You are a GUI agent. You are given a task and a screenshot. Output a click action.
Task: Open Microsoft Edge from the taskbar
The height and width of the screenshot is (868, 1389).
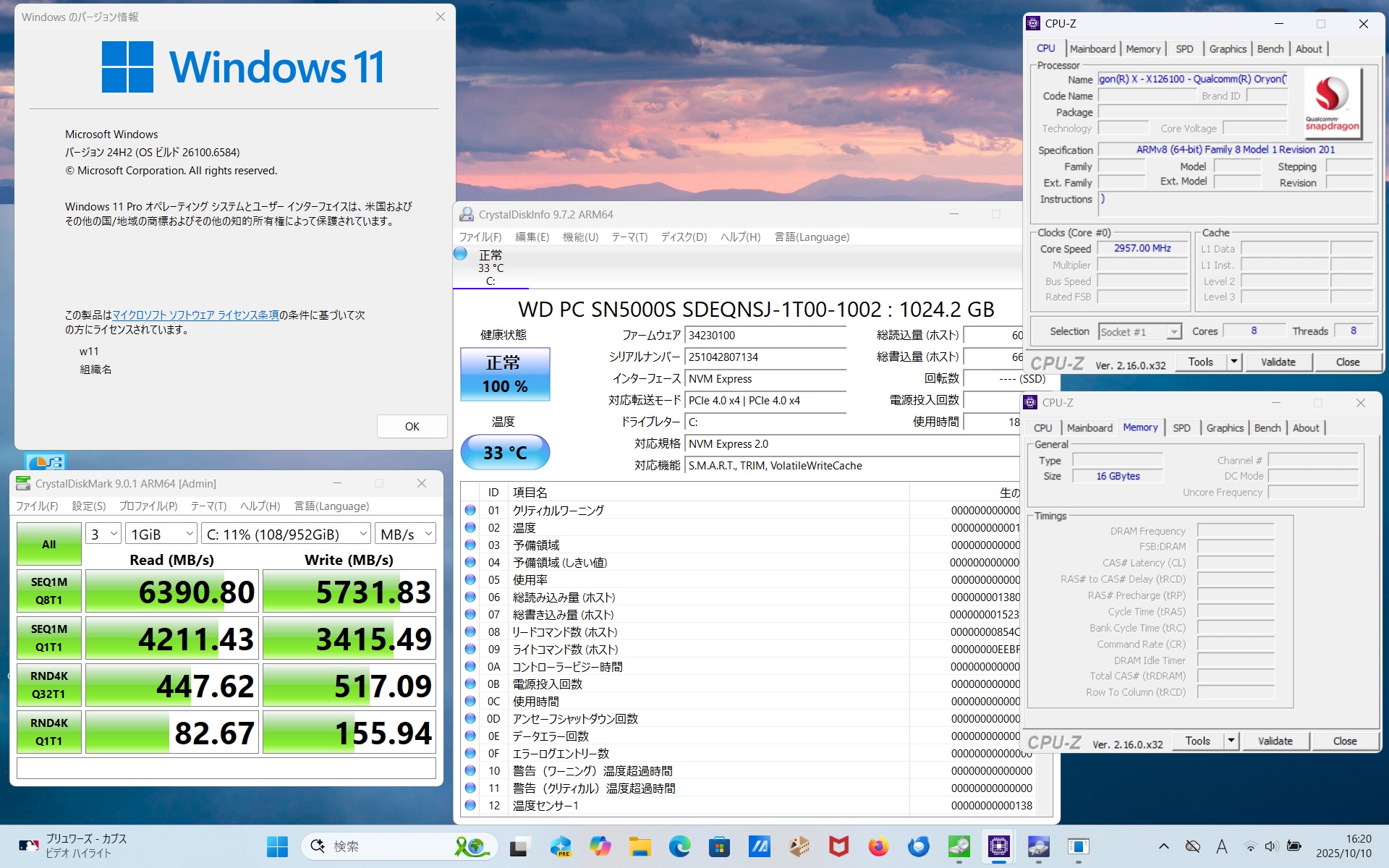[679, 846]
